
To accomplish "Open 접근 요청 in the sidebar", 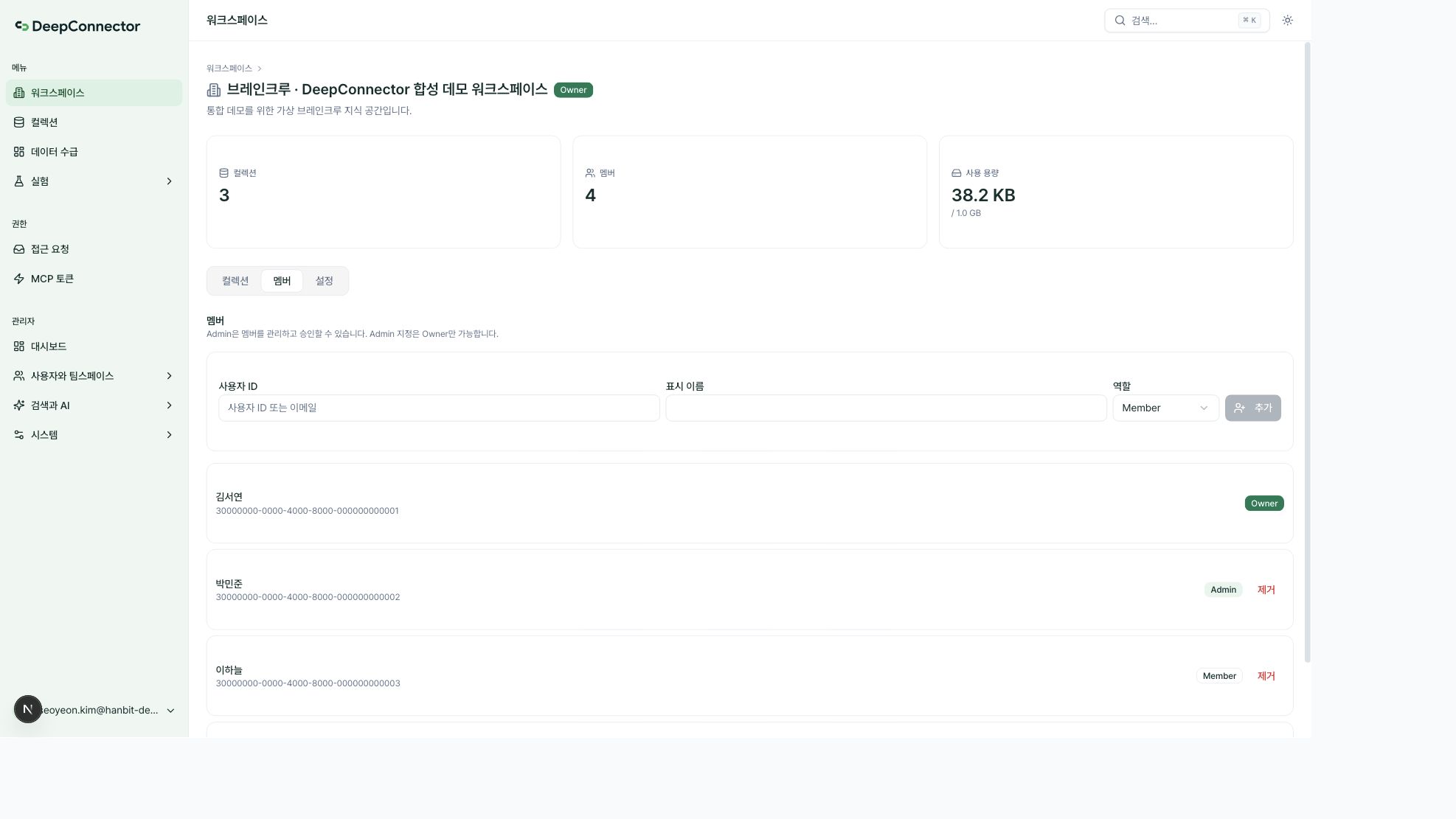I will (94, 249).
